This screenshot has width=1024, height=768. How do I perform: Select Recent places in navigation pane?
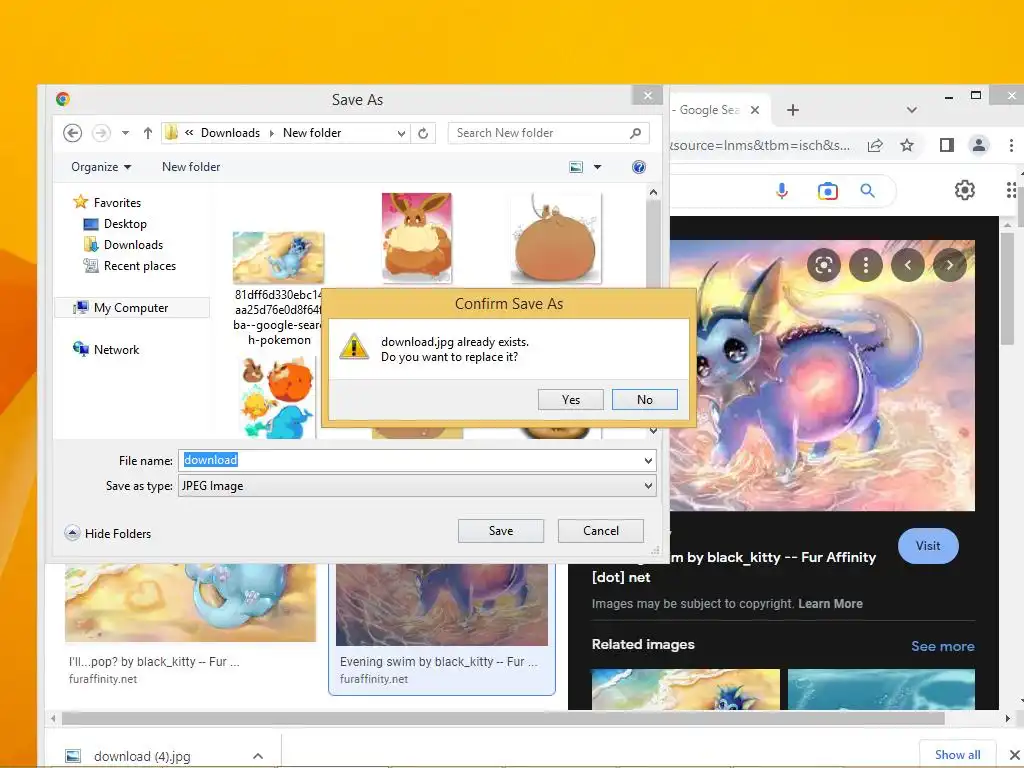[130, 266]
